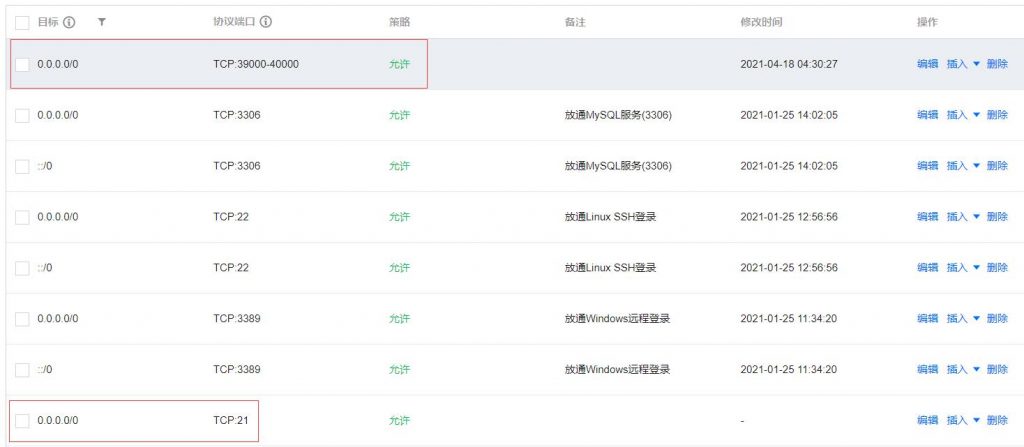Click the 策略 column header

coord(400,22)
